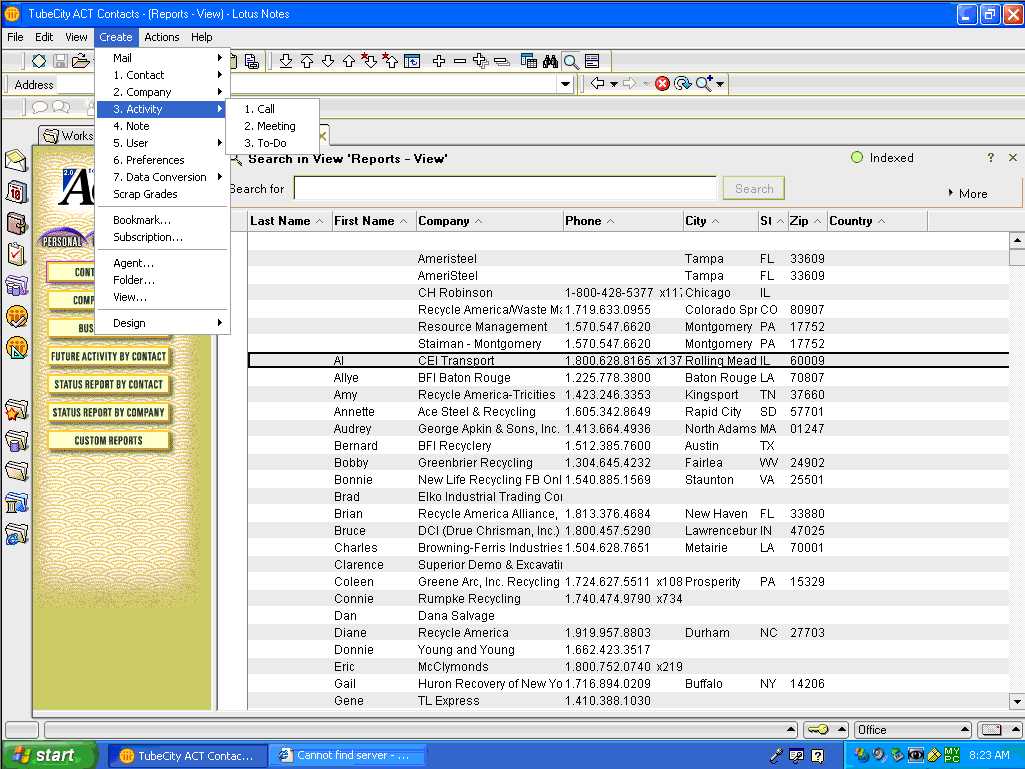Click the Custom Reports button
The image size is (1025, 769).
pos(109,441)
